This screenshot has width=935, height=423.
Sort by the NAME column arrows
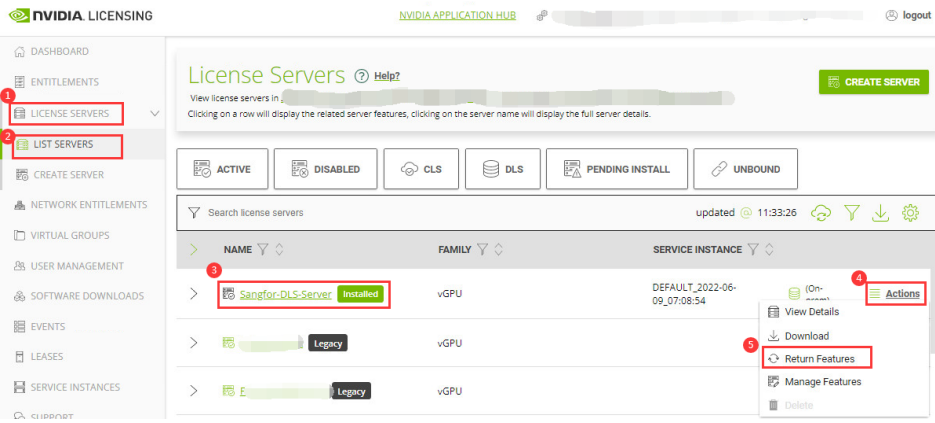(280, 249)
